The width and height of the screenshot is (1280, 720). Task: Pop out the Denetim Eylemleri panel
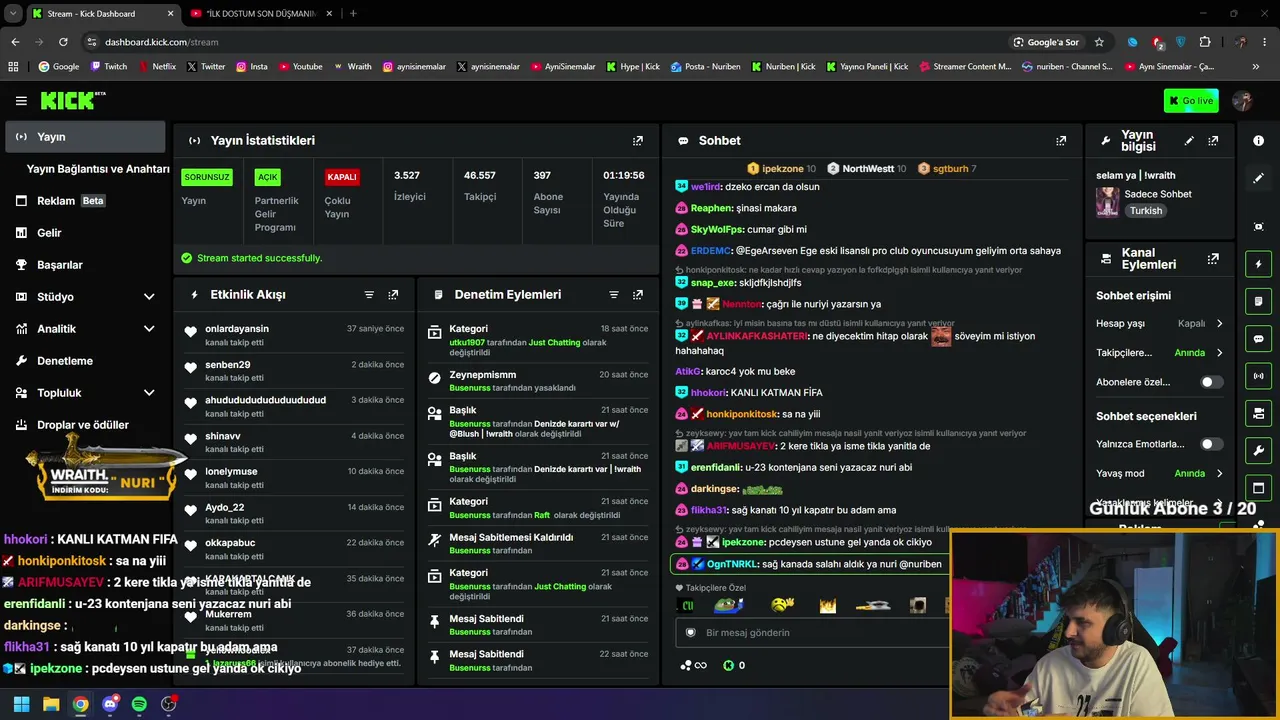[x=638, y=295]
